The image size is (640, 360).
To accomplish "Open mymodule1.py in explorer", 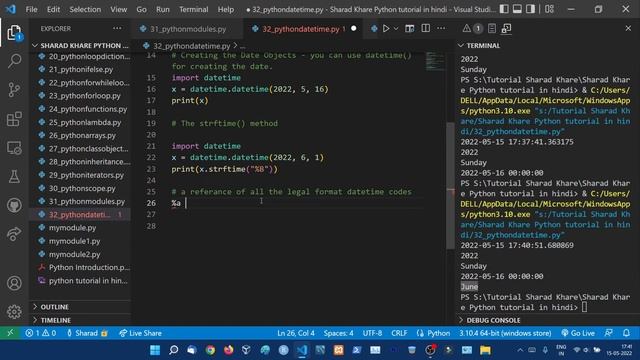I will point(74,241).
